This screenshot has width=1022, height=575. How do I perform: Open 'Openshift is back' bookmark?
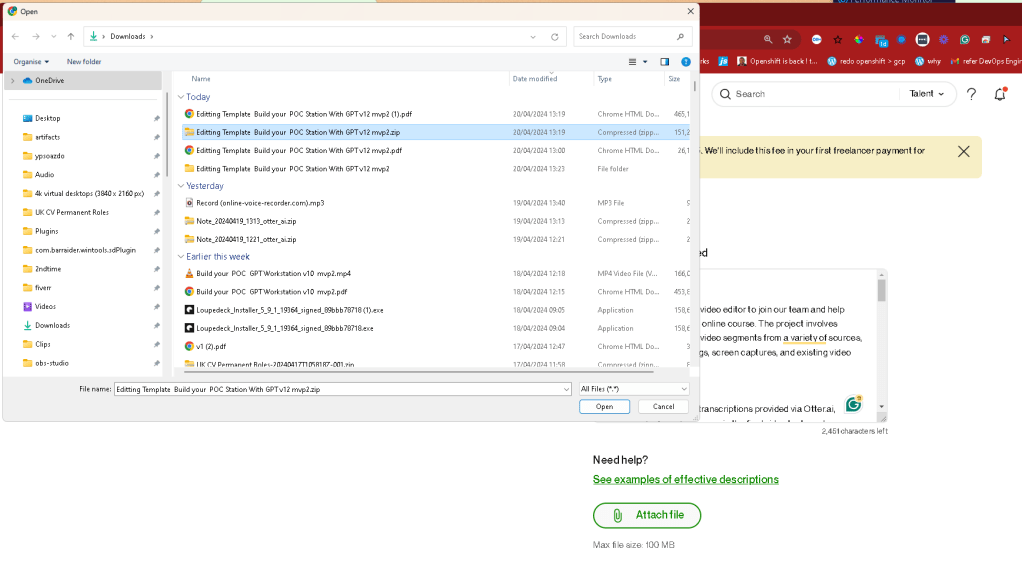[x=777, y=61]
